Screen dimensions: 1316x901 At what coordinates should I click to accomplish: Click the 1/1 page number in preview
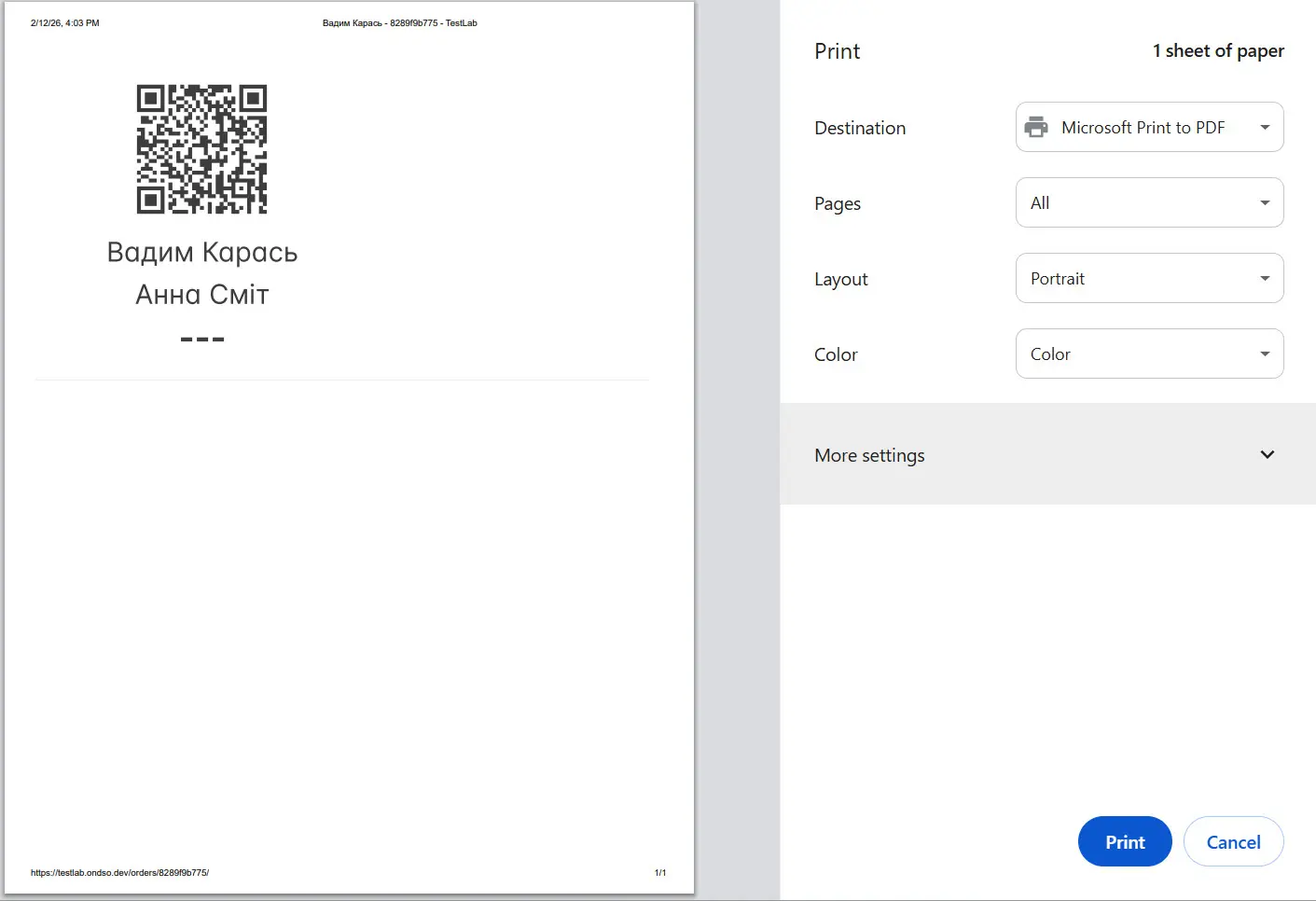(660, 873)
